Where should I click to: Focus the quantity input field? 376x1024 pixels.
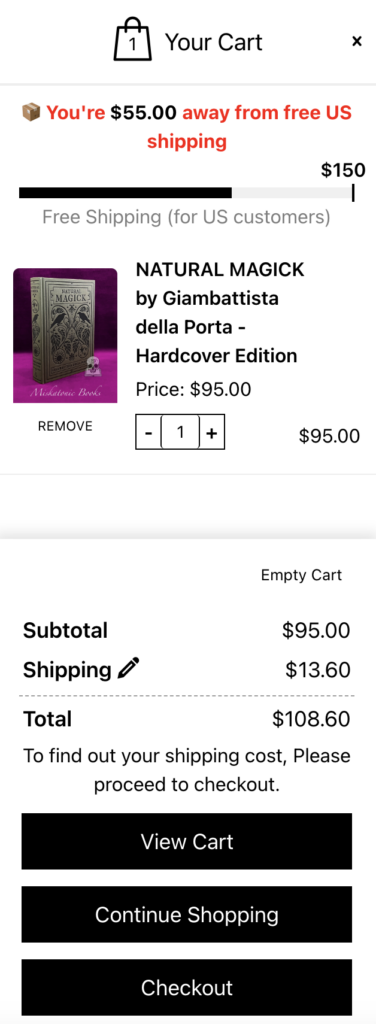tap(180, 432)
